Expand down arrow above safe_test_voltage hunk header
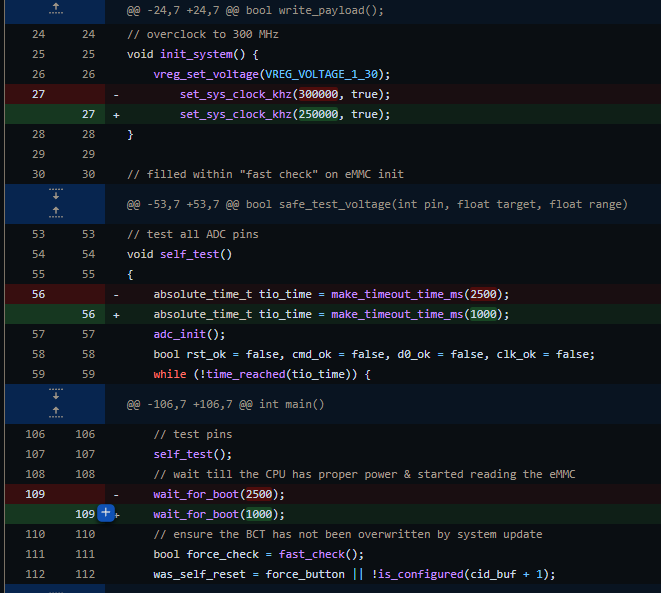Screen dimensions: 661x593 click(x=56, y=194)
